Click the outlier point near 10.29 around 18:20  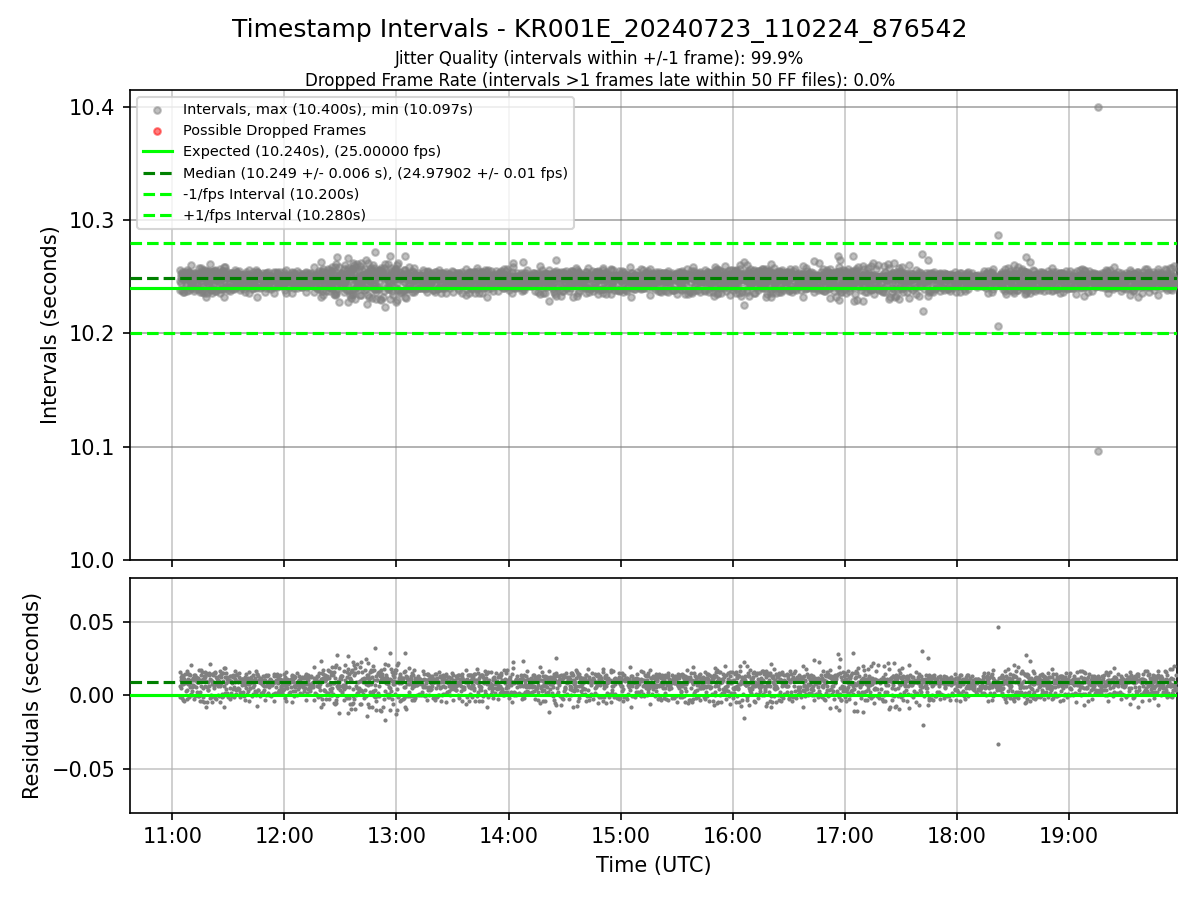click(998, 236)
